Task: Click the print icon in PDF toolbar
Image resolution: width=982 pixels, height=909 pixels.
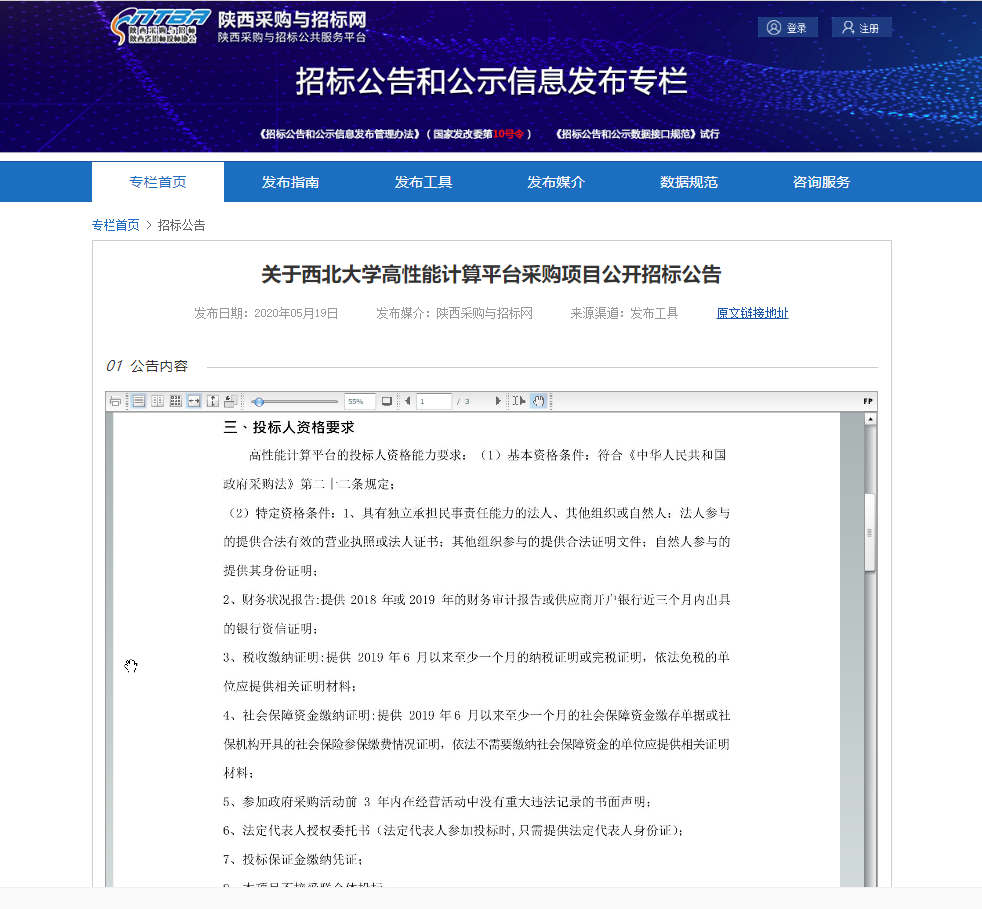Action: tap(115, 401)
